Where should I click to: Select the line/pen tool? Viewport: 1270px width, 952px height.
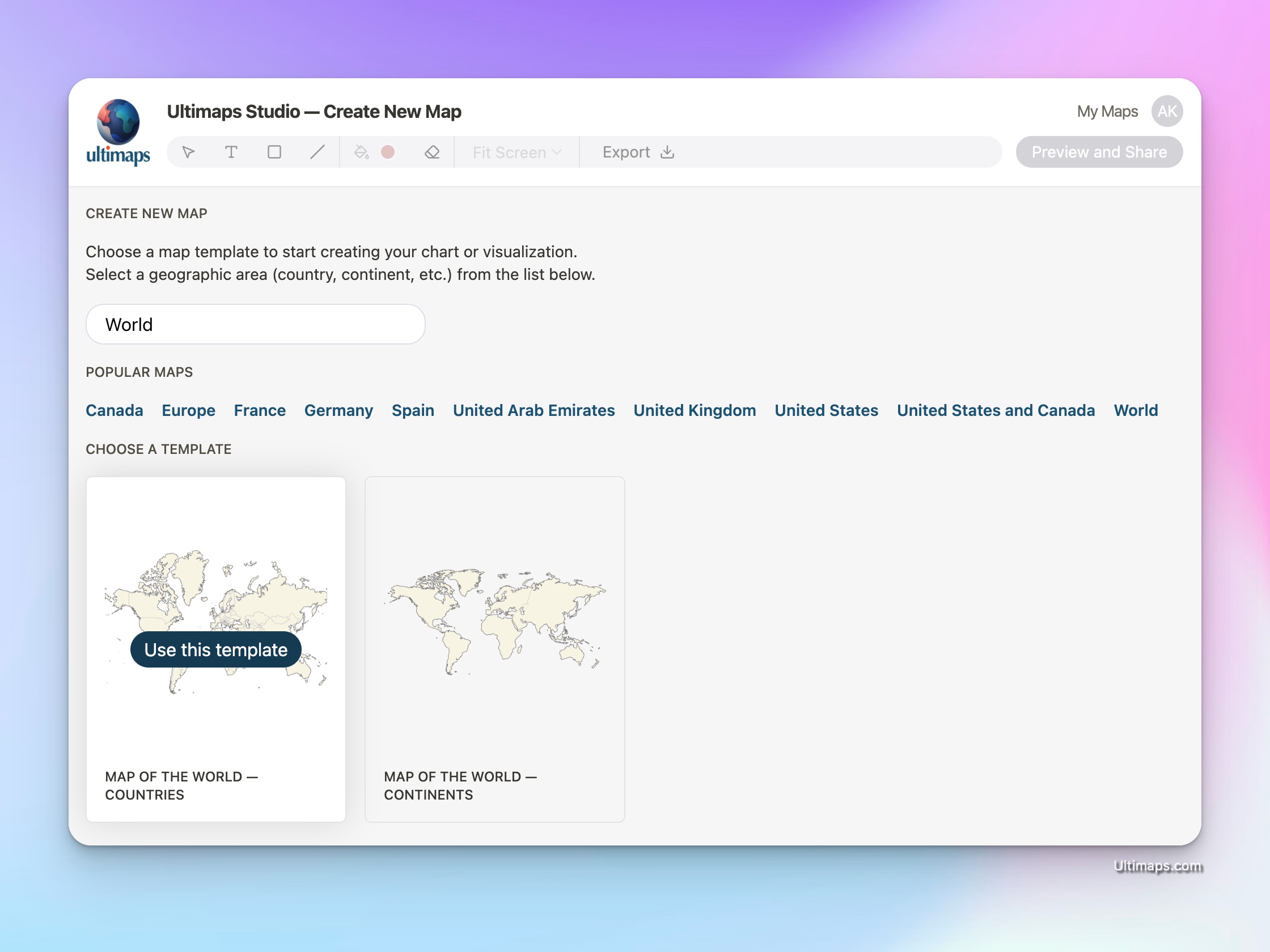pos(317,152)
